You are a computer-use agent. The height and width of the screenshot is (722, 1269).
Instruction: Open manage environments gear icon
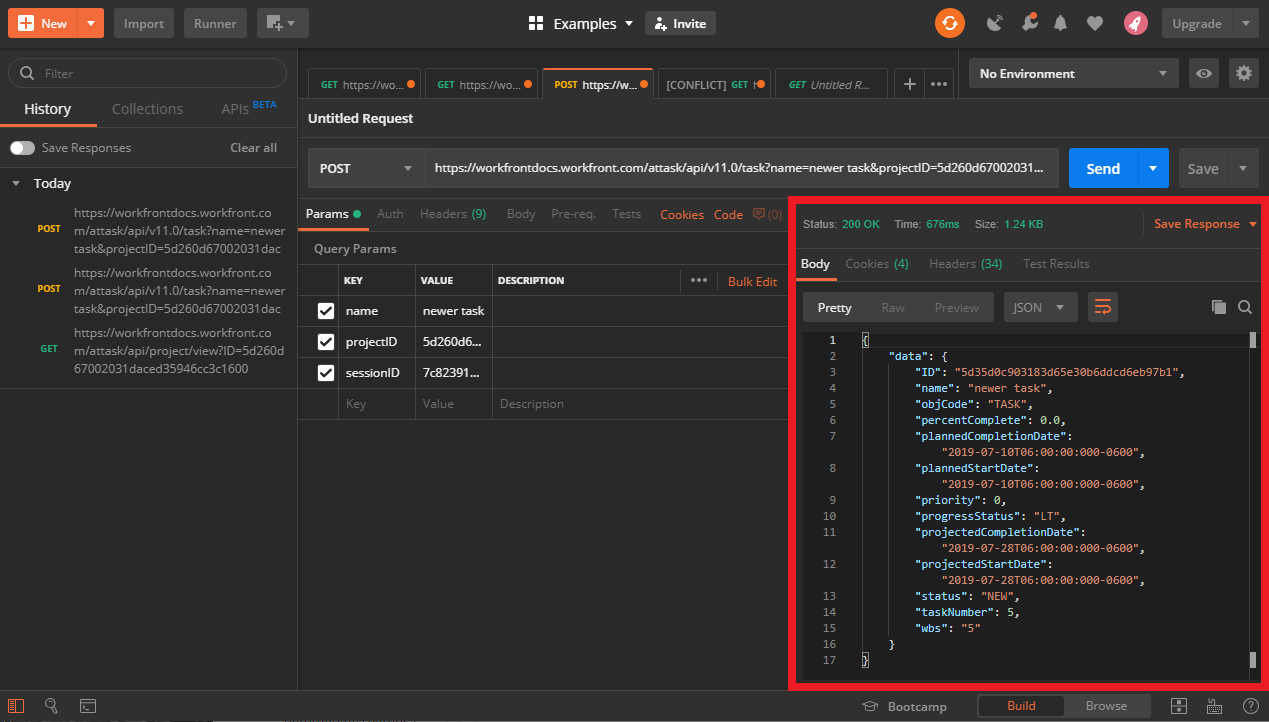pyautogui.click(x=1244, y=73)
